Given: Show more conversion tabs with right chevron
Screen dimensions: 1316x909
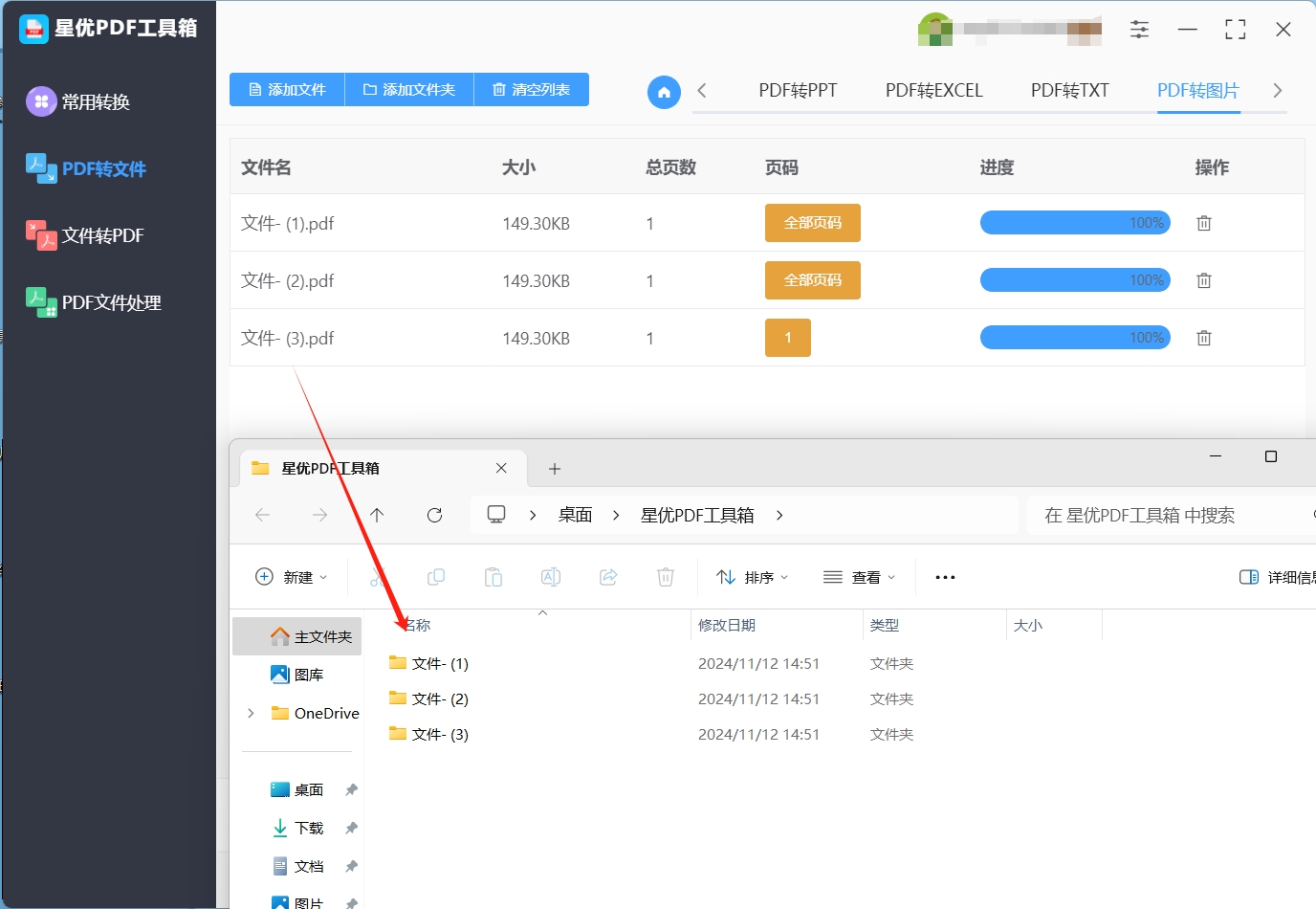Looking at the screenshot, I should (x=1278, y=91).
